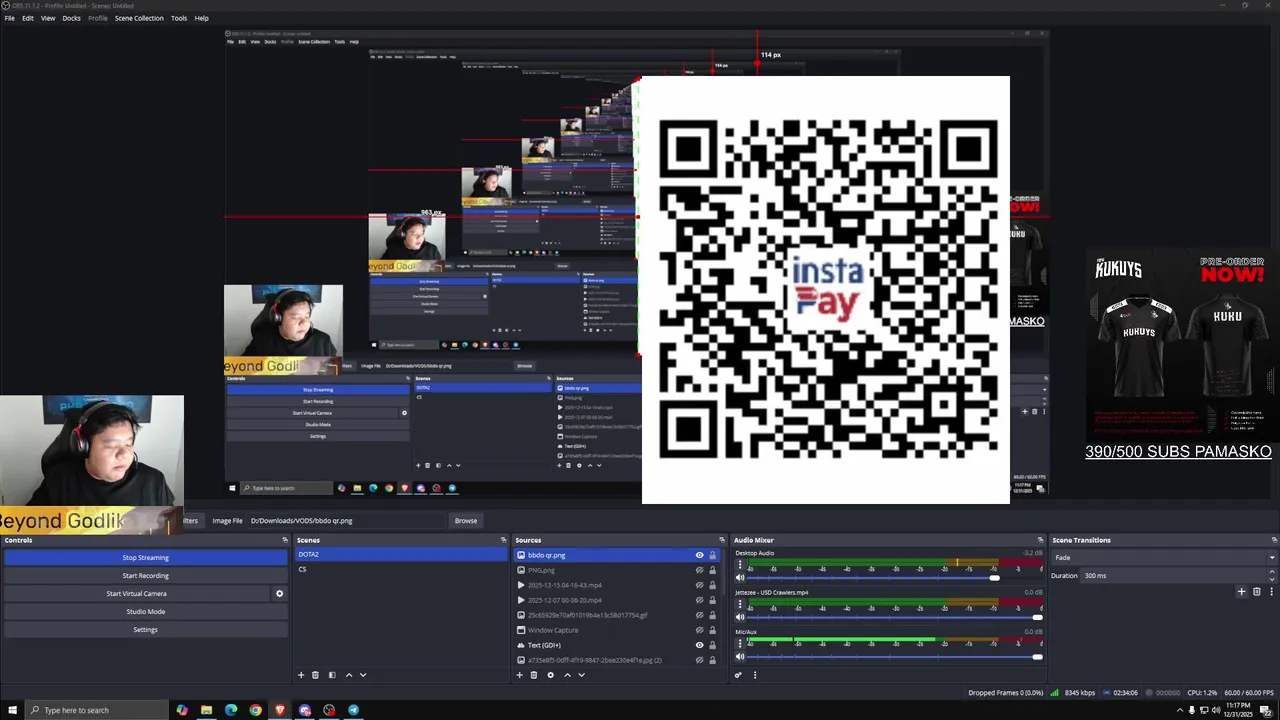Image resolution: width=1280 pixels, height=720 pixels.
Task: Open Google Chrome from taskbar
Action: coord(256,710)
